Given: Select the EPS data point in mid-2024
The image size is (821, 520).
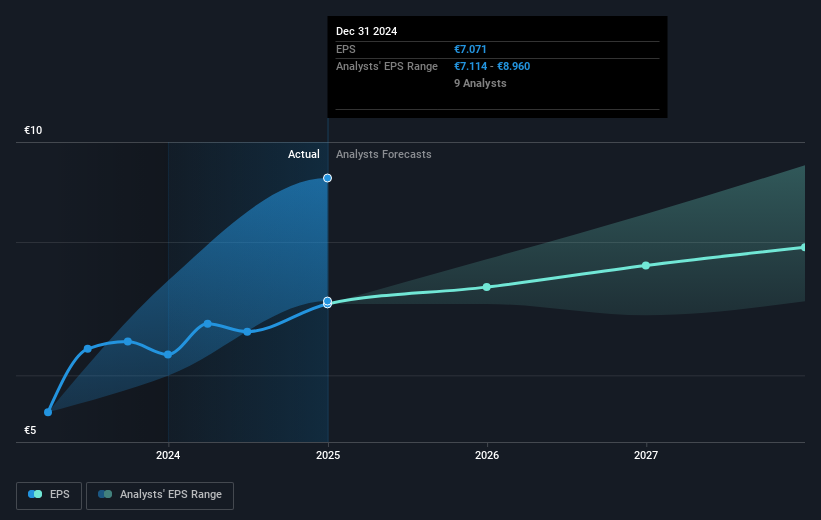Looking at the screenshot, I should (x=247, y=331).
